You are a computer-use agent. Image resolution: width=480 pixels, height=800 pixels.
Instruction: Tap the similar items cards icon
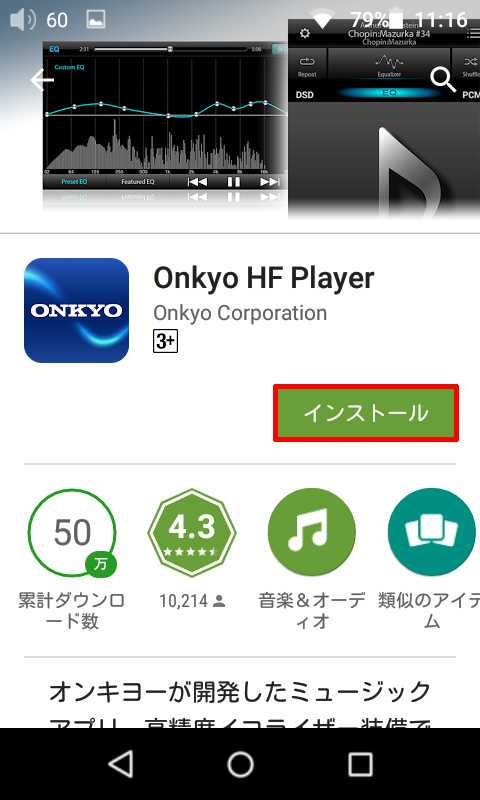click(432, 533)
